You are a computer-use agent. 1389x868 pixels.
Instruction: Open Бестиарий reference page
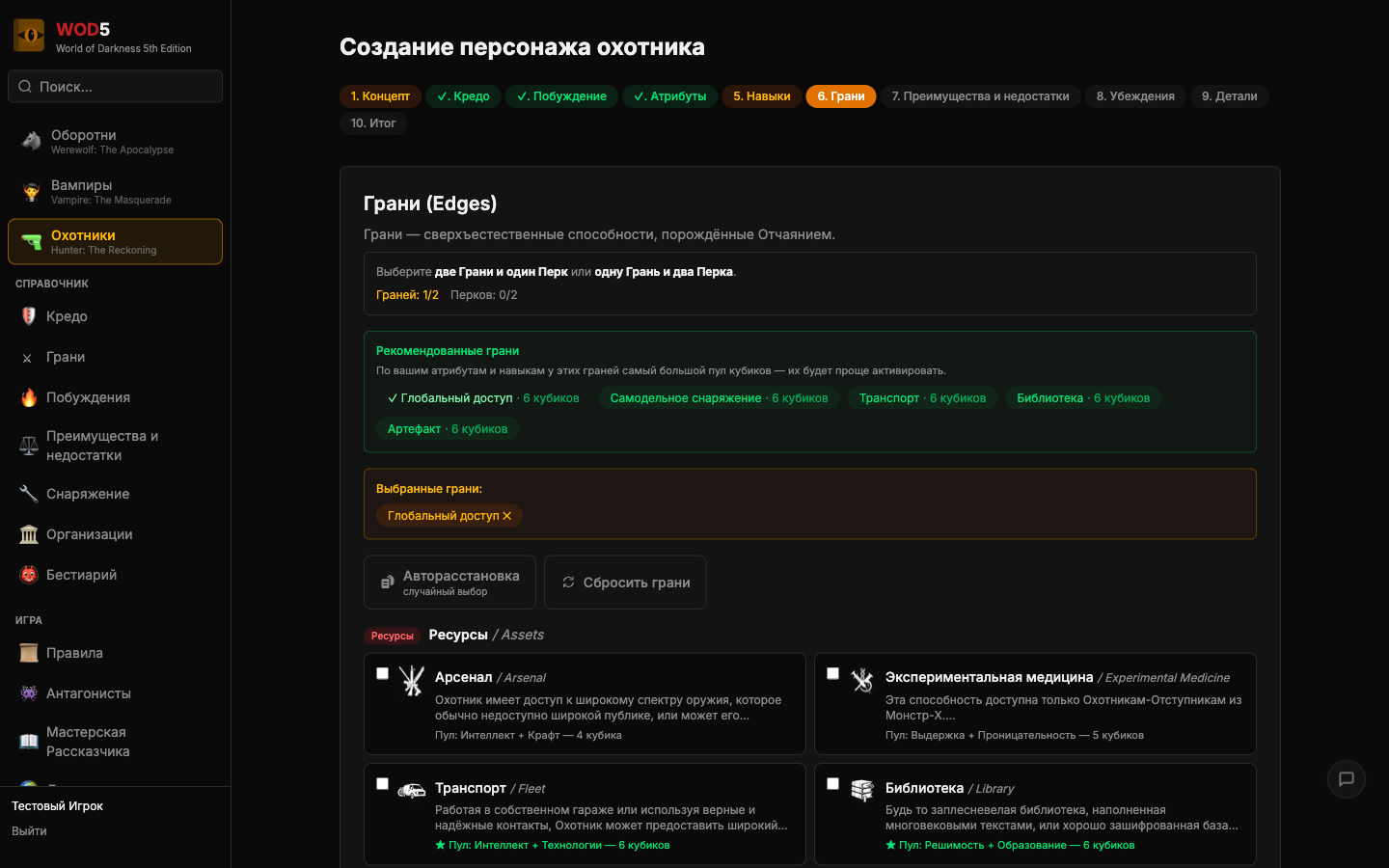click(x=115, y=575)
